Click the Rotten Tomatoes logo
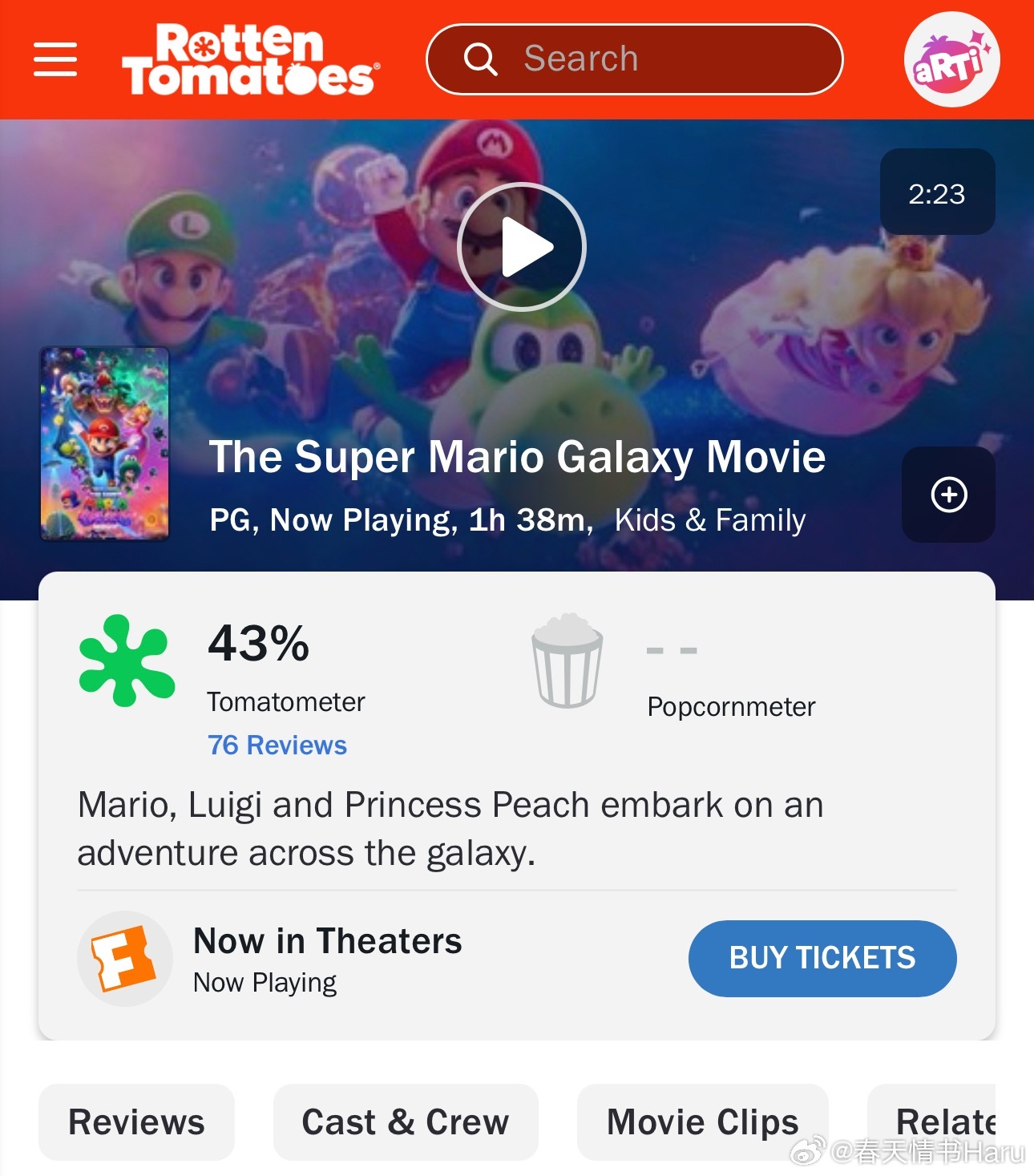 pos(250,60)
